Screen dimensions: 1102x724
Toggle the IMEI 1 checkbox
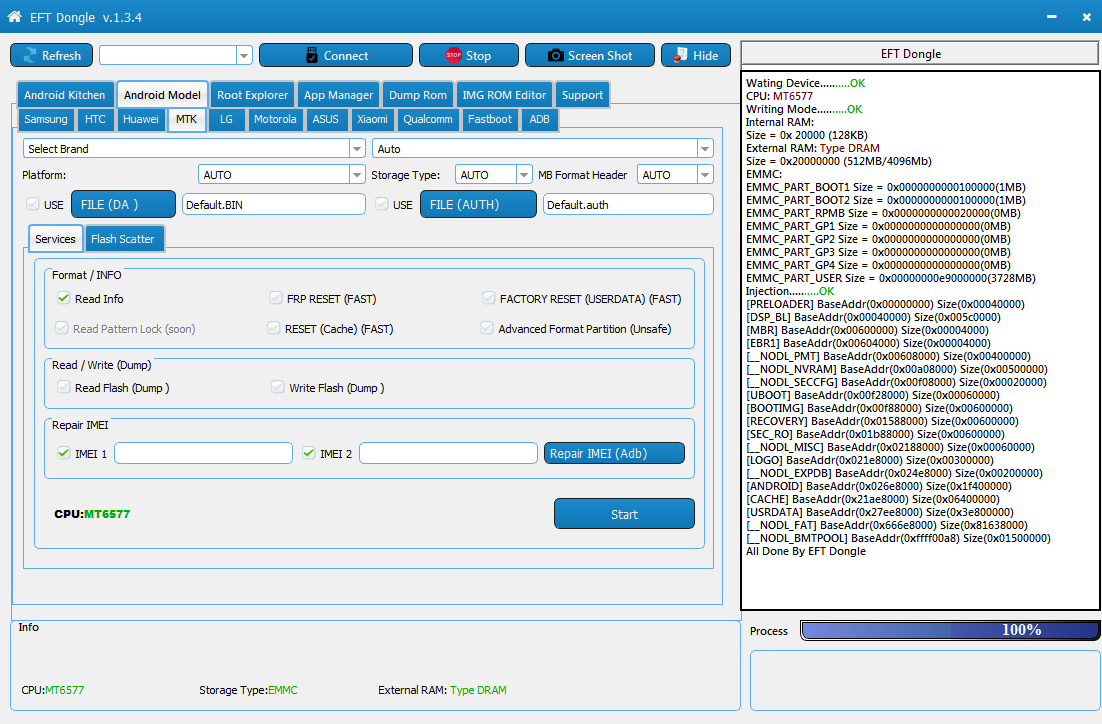[64, 453]
